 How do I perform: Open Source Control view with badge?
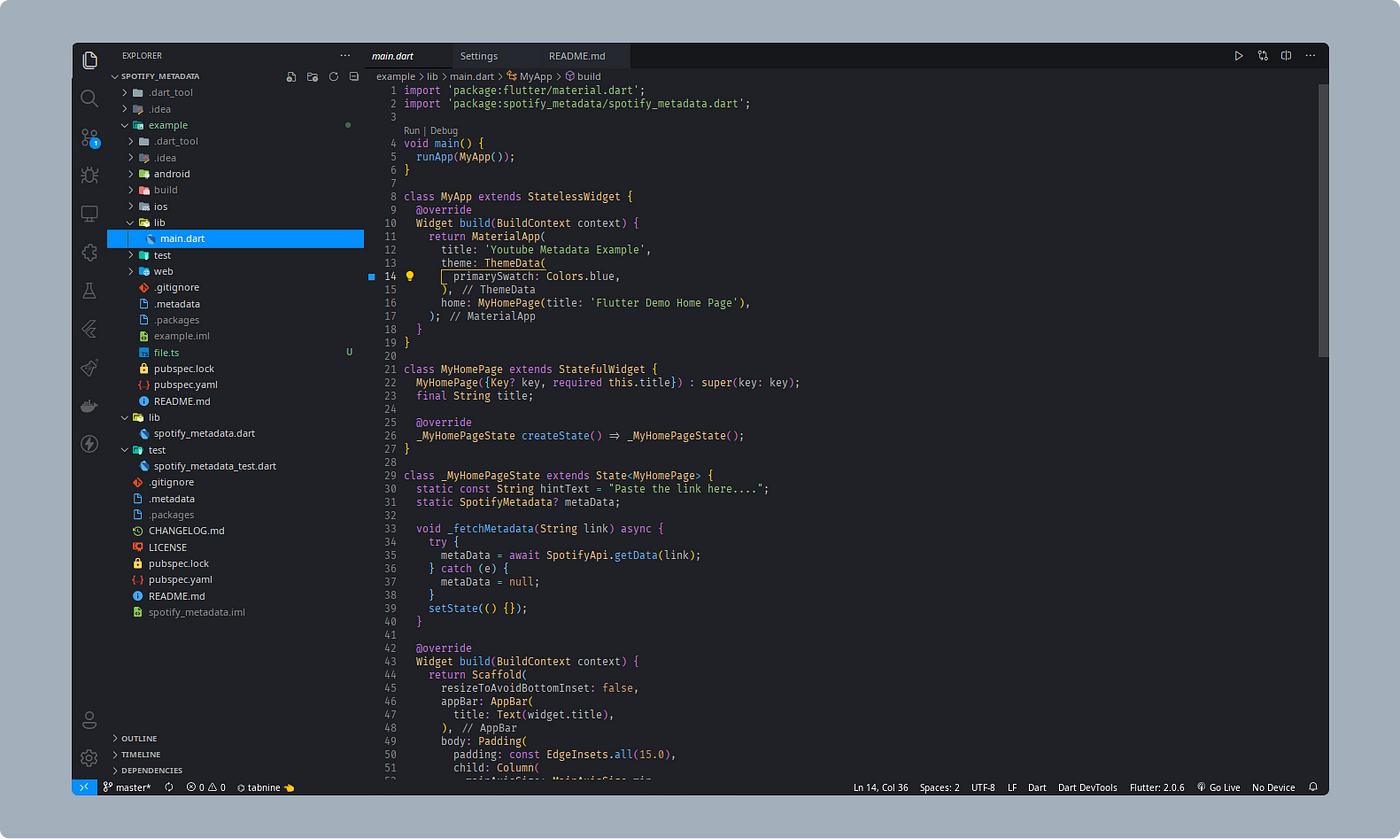90,138
